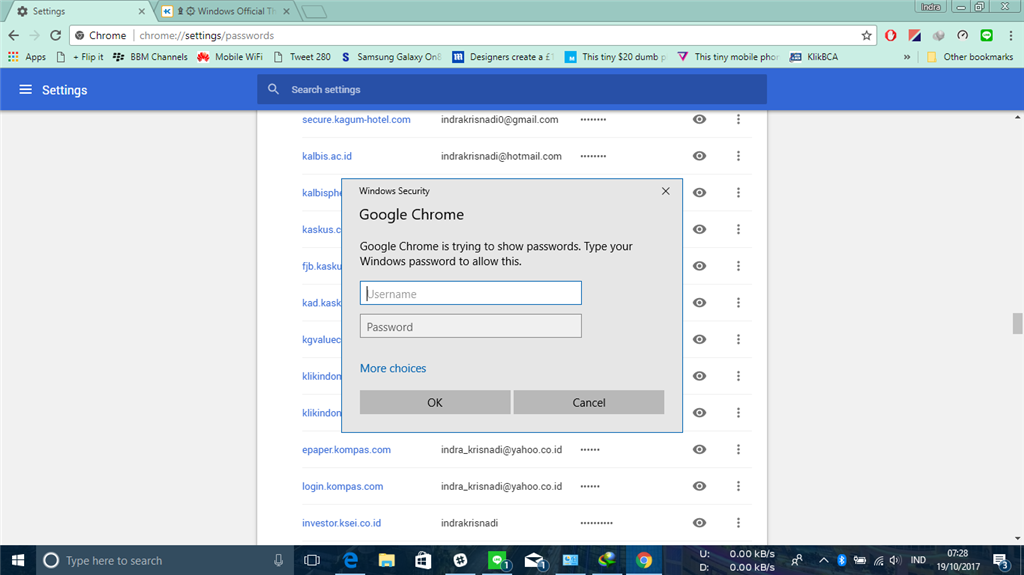Show password for login.kompas.com
The width and height of the screenshot is (1024, 575).
coord(699,485)
